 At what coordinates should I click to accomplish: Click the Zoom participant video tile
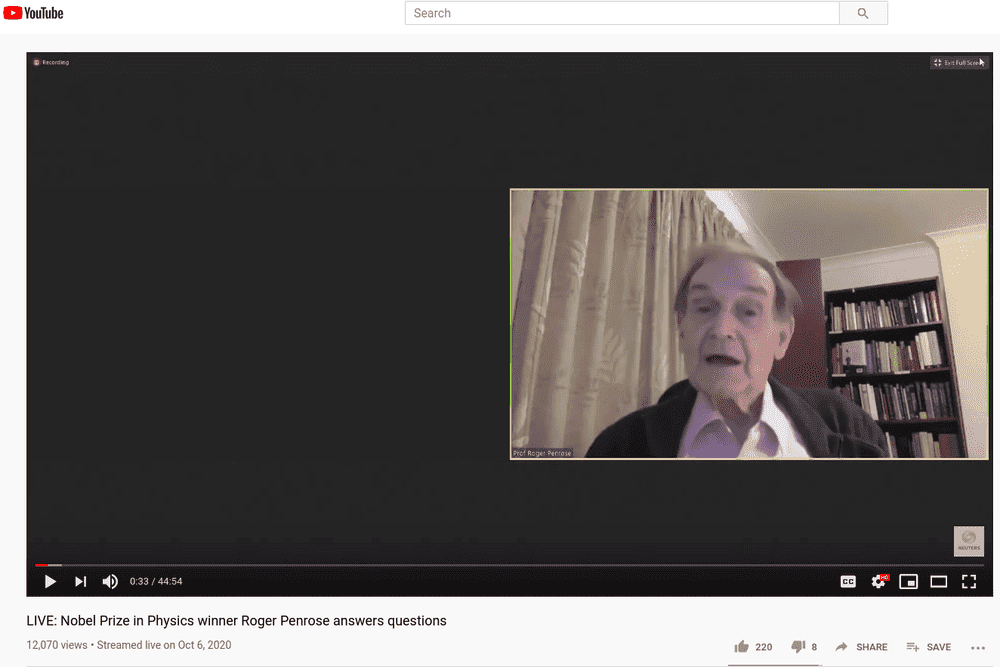[x=749, y=324]
